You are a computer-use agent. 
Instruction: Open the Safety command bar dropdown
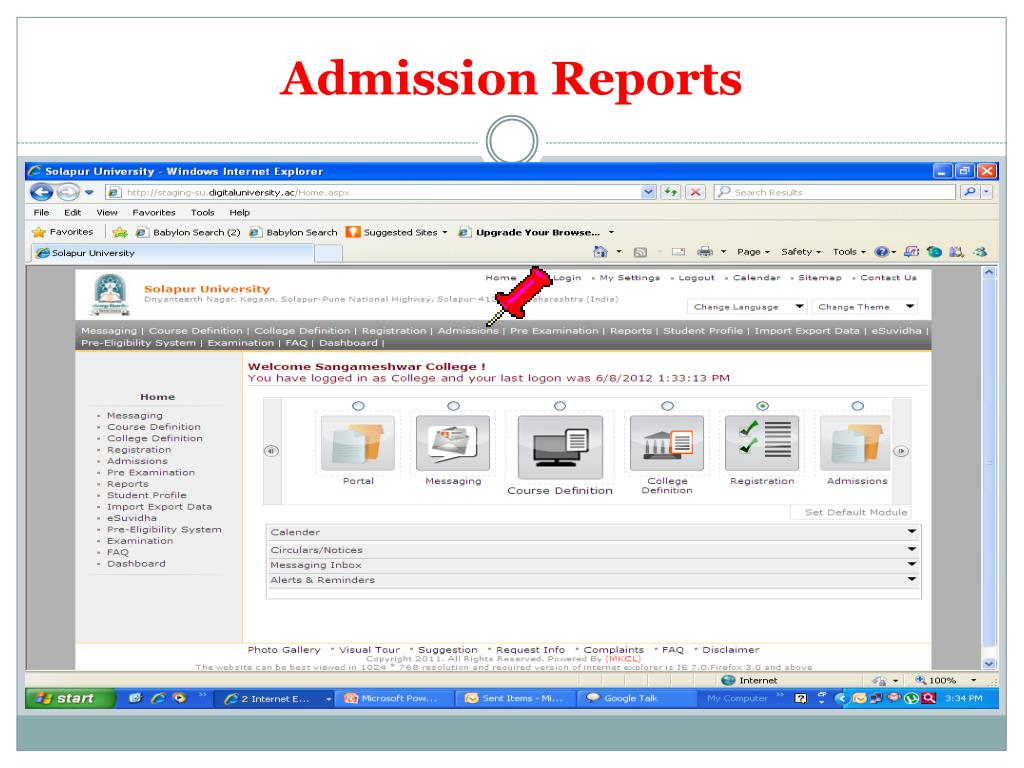click(801, 251)
